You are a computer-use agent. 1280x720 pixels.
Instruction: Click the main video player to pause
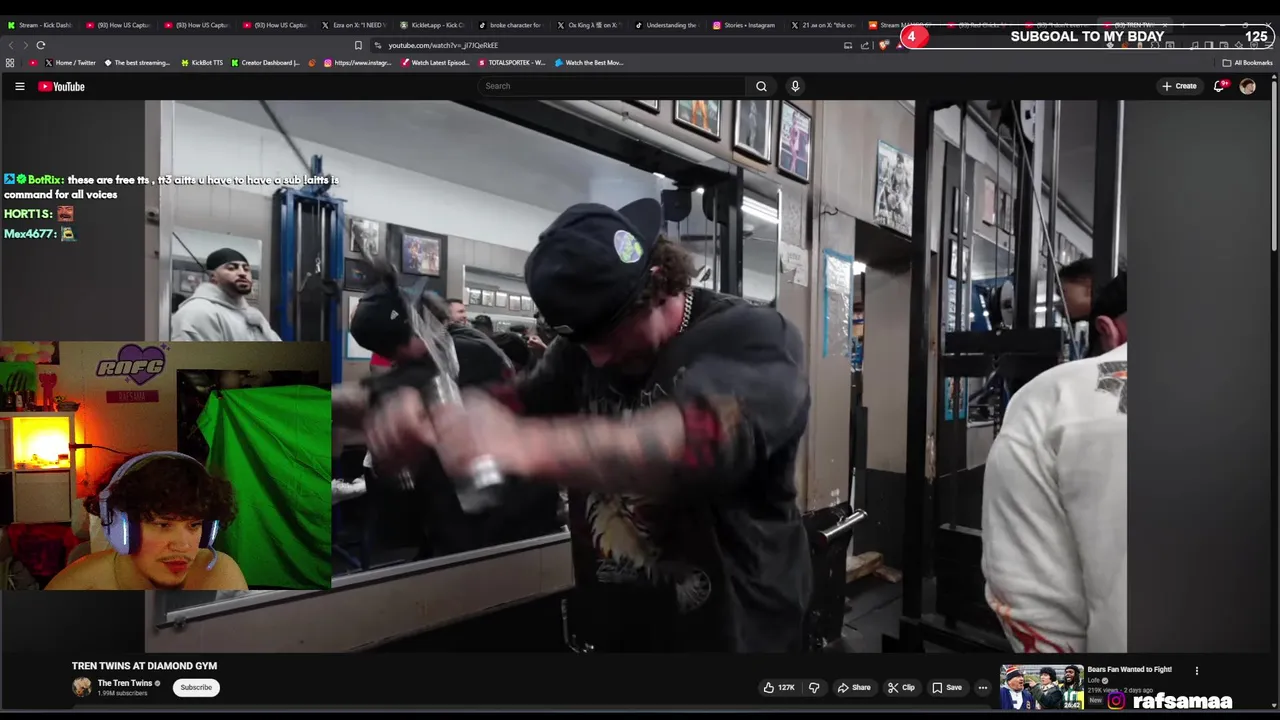click(636, 376)
